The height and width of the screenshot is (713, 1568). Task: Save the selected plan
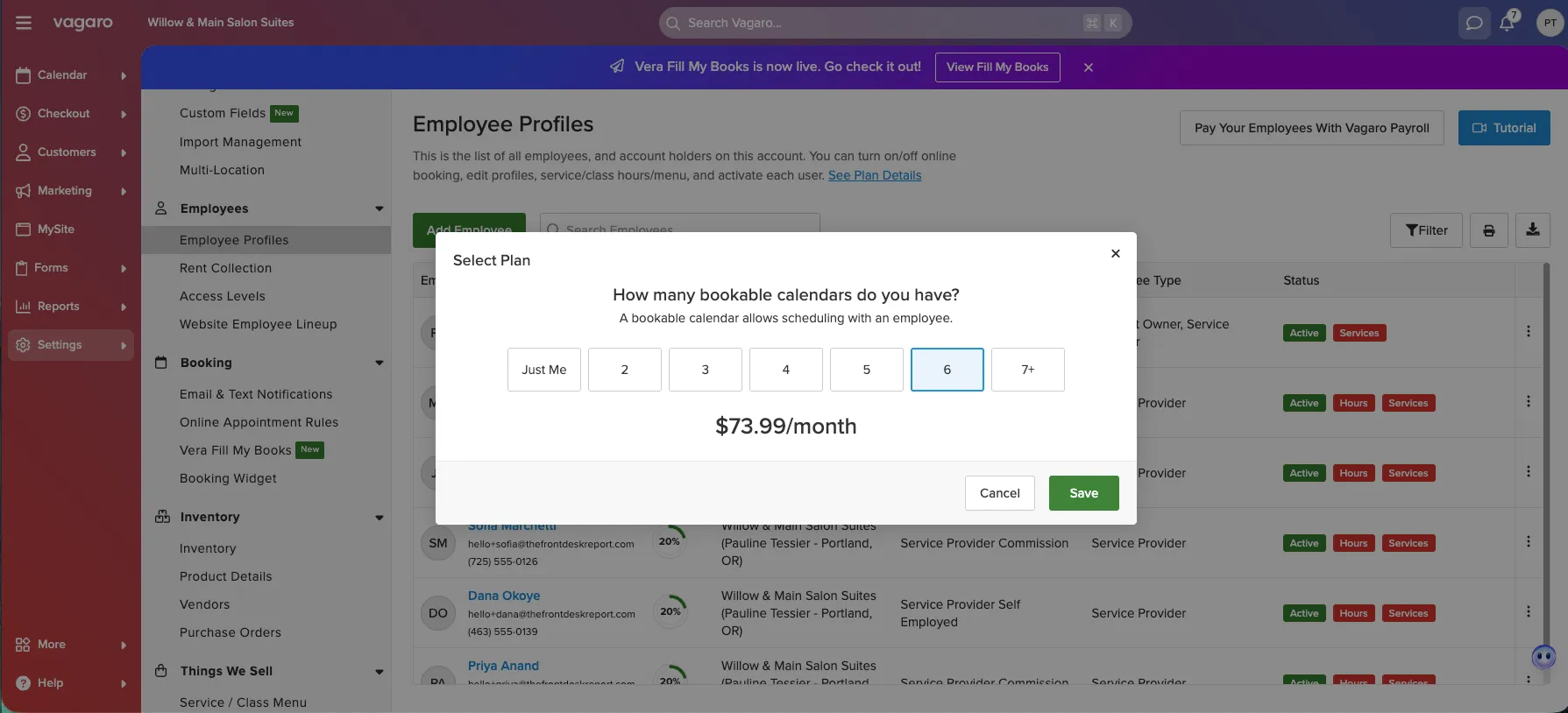point(1084,493)
